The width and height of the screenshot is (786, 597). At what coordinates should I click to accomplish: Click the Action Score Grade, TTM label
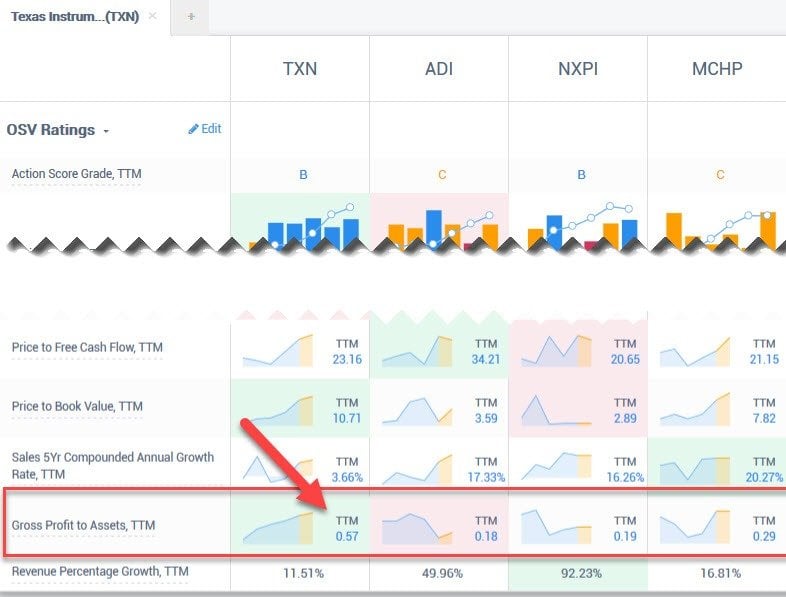77,174
